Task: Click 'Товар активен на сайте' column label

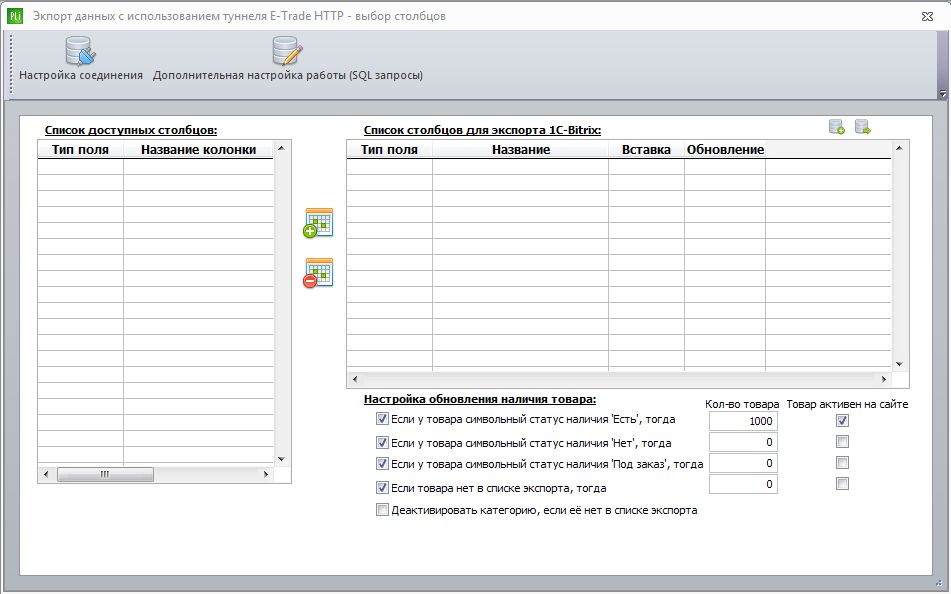Action: coord(847,404)
